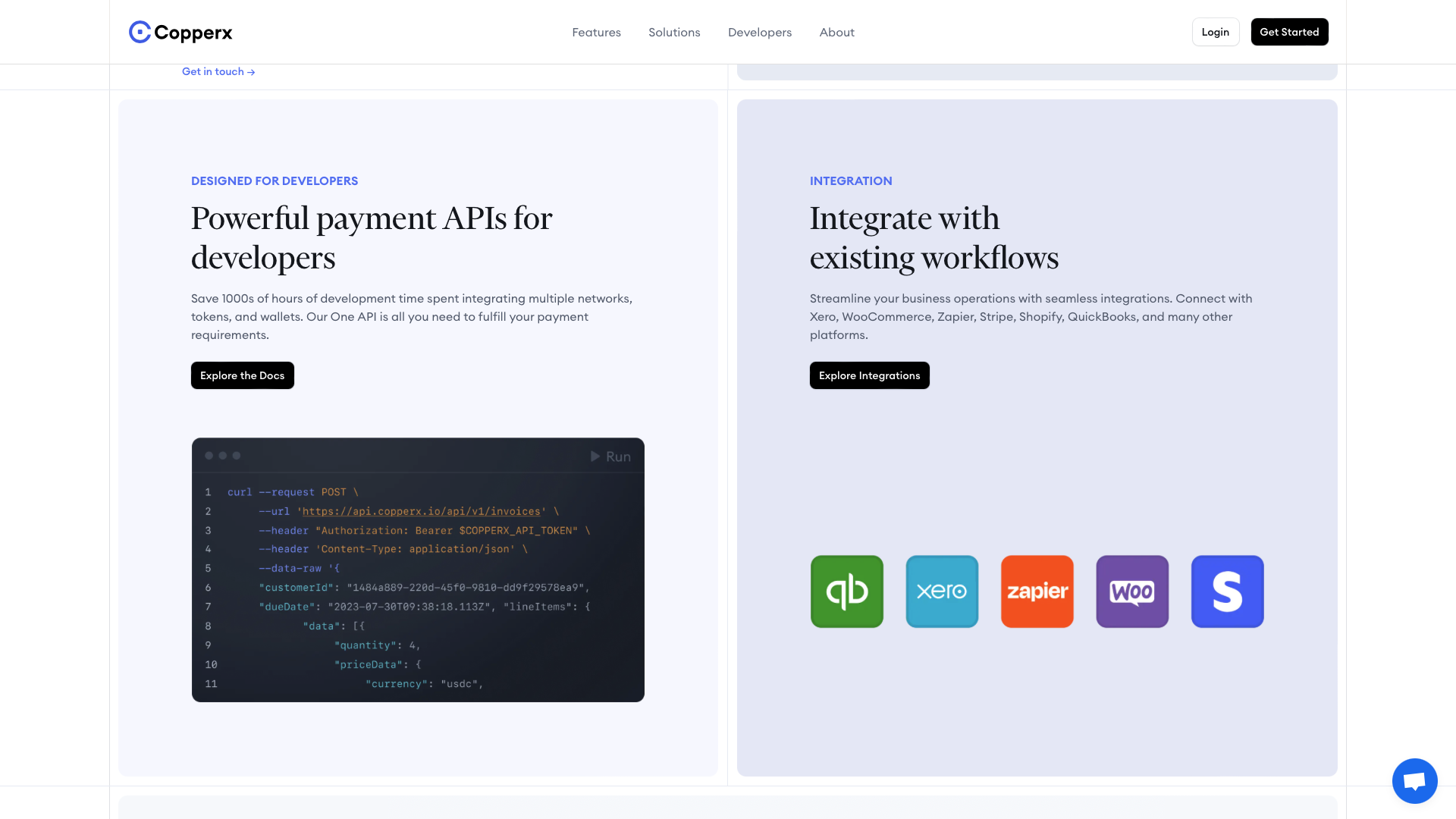Image resolution: width=1456 pixels, height=819 pixels.
Task: Click the code window dots
Action: (x=222, y=456)
